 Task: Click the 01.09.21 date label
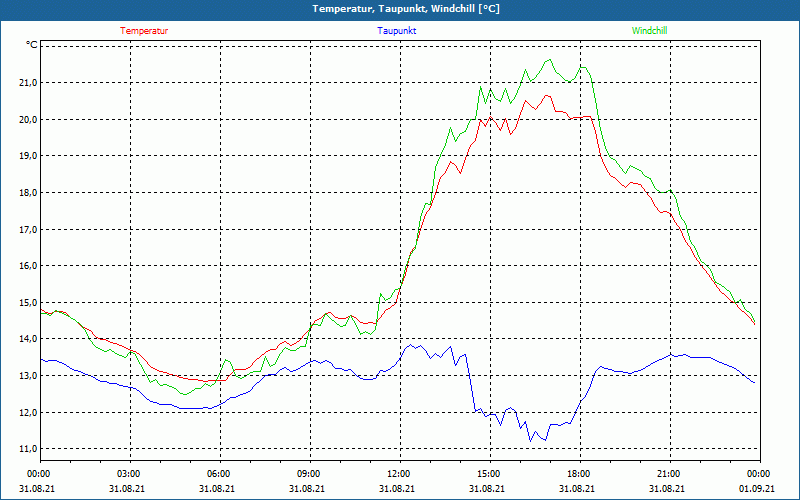pyautogui.click(x=757, y=488)
